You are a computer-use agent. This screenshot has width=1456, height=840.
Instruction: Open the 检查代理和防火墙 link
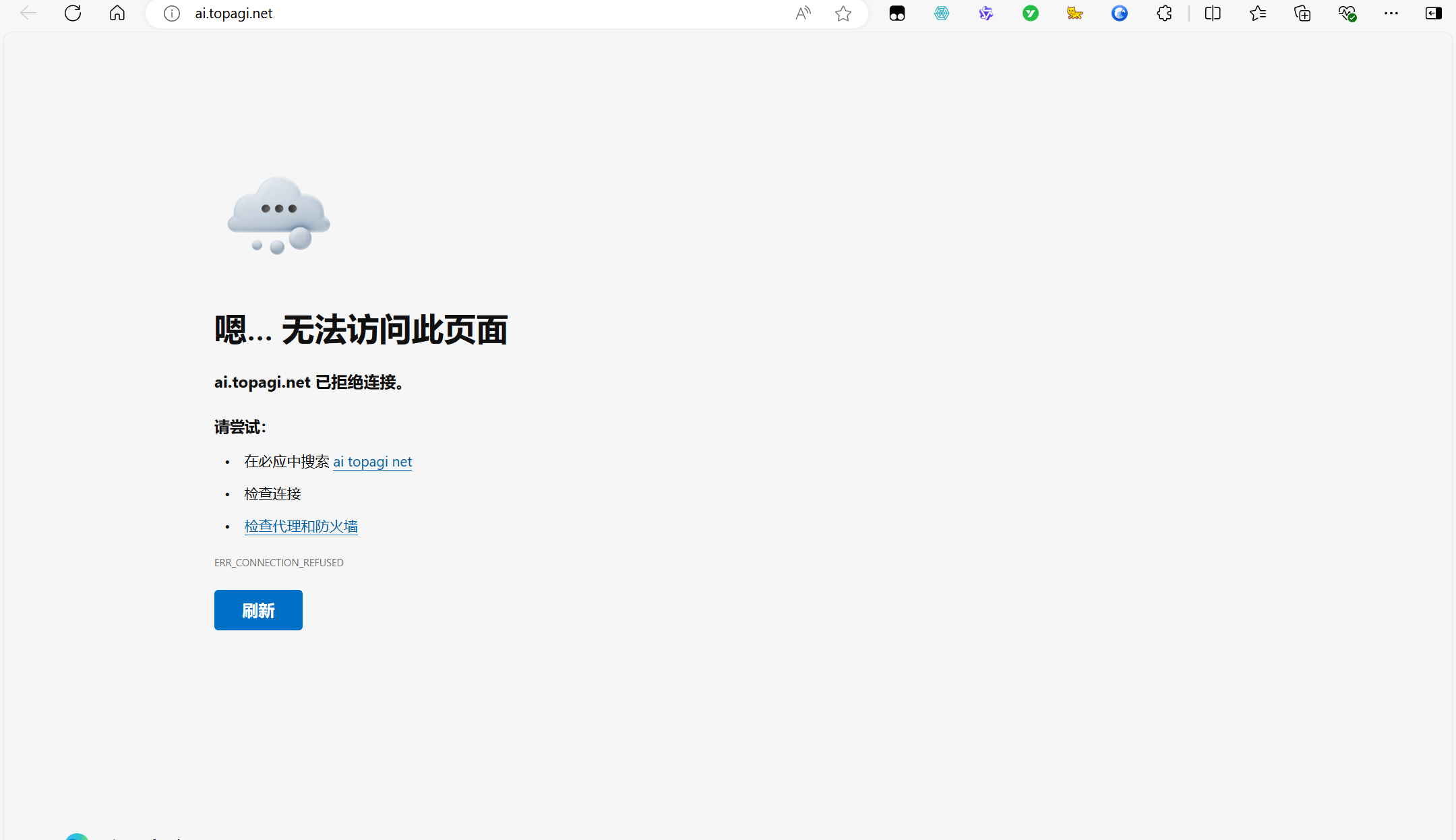(301, 527)
